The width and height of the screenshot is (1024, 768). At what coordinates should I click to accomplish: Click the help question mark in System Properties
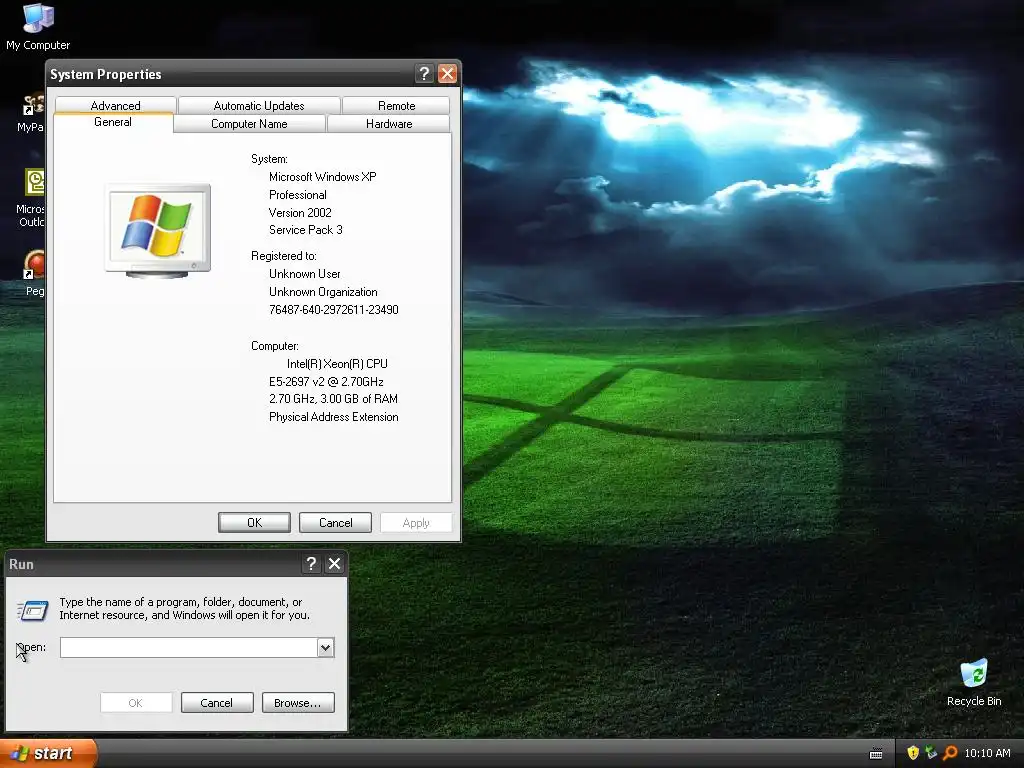[424, 74]
